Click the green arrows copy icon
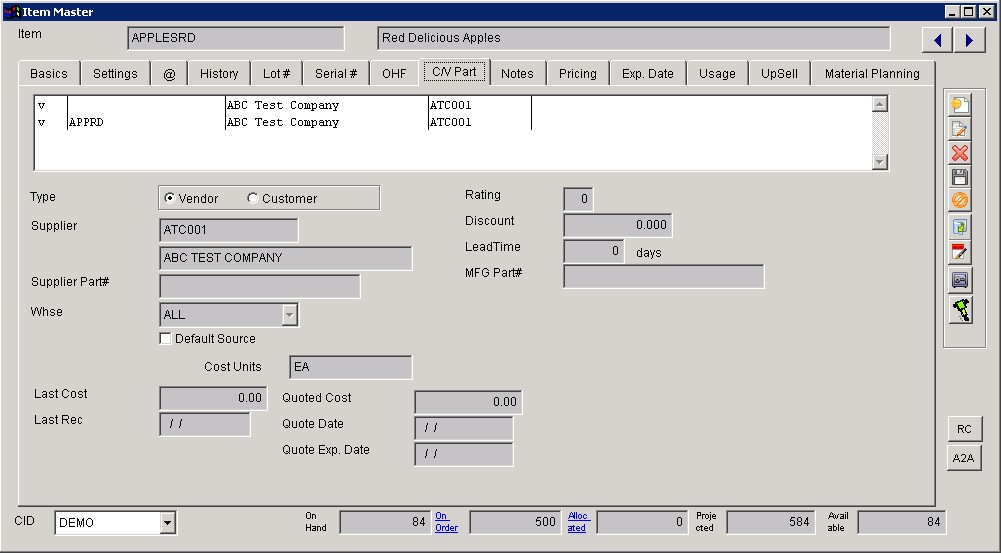Viewport: 1001px width, 553px height. pyautogui.click(x=960, y=227)
